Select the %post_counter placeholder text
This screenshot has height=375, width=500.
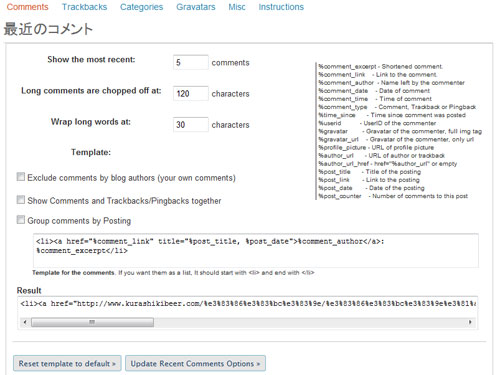340,196
